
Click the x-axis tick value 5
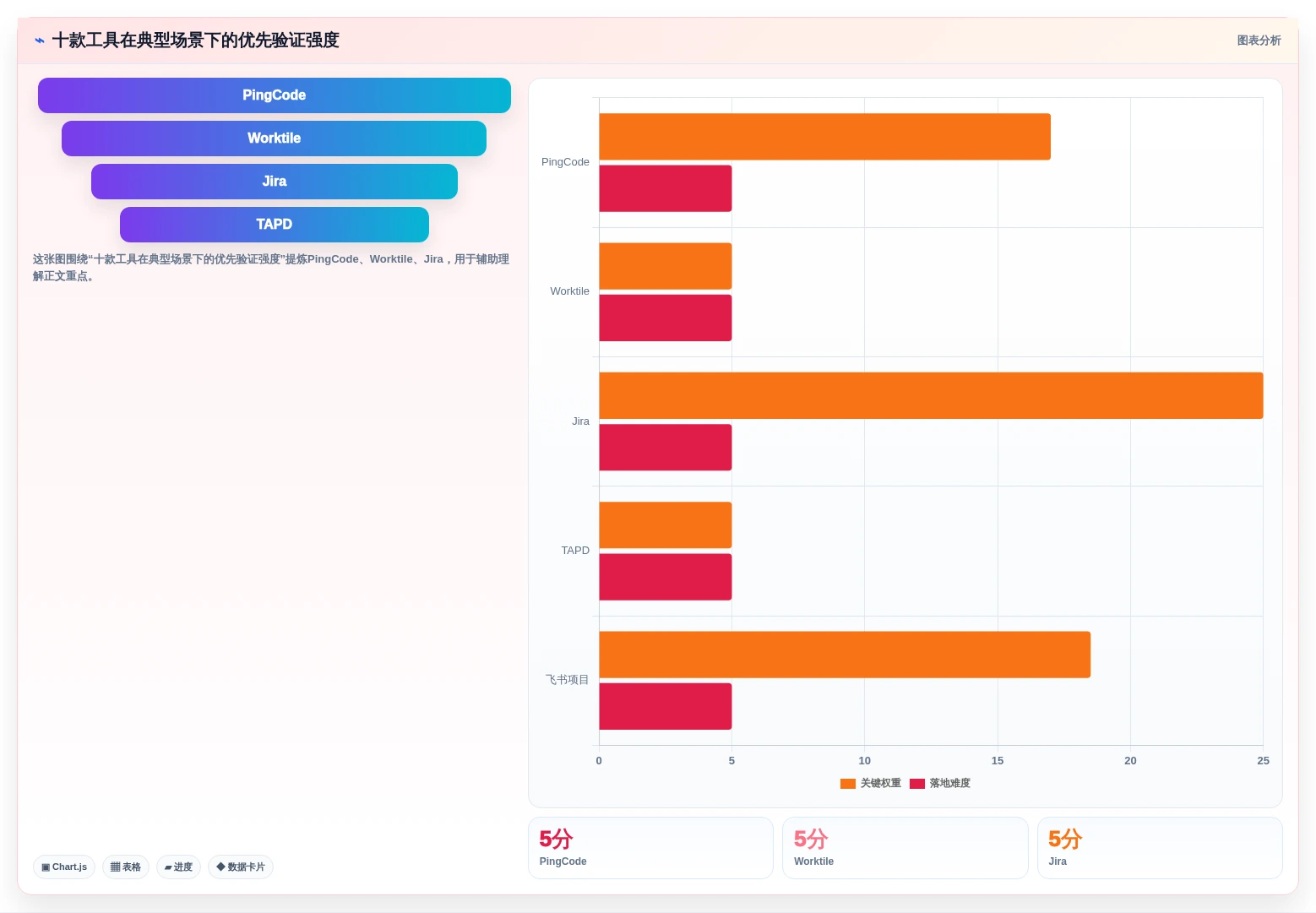coord(731,761)
